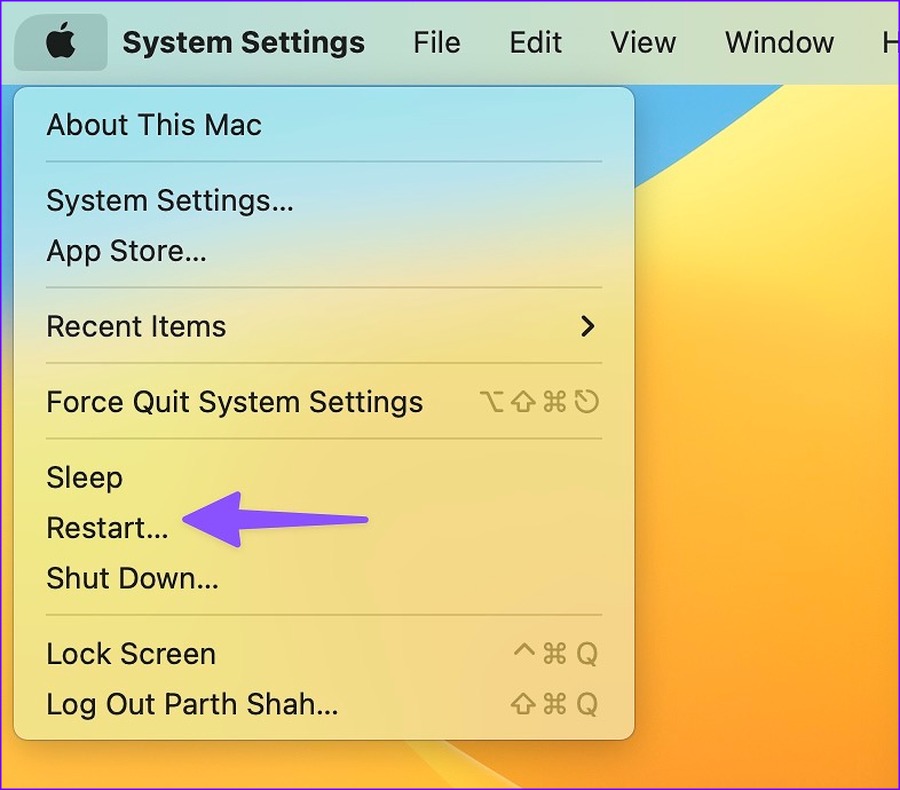This screenshot has height=790, width=900.
Task: Open the View menu
Action: pyautogui.click(x=643, y=42)
